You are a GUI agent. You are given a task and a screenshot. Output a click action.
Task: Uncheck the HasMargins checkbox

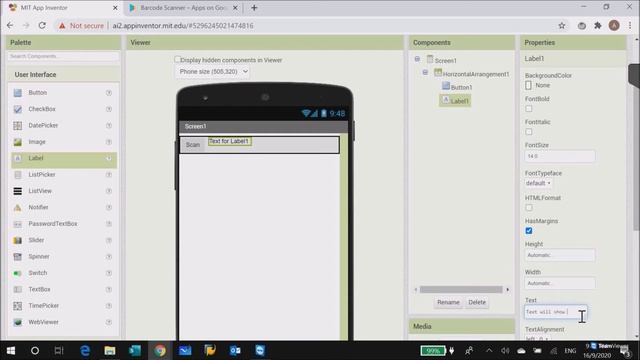pos(529,231)
